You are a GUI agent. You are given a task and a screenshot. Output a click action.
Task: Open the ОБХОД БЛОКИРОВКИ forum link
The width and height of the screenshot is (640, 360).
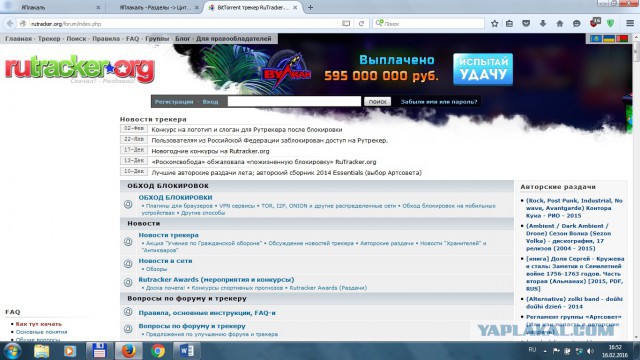click(175, 198)
